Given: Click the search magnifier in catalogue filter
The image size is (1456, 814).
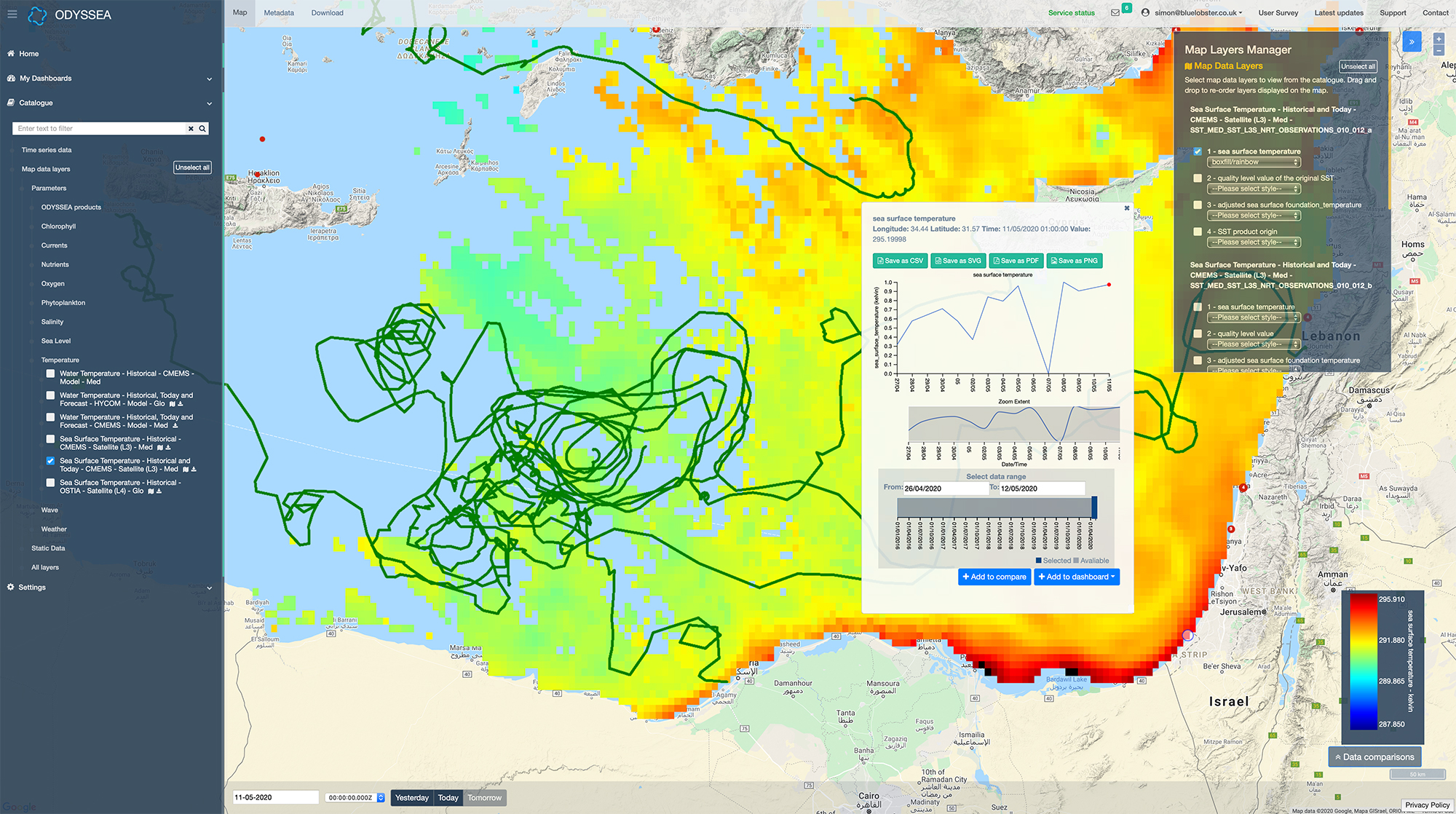Looking at the screenshot, I should 203,129.
